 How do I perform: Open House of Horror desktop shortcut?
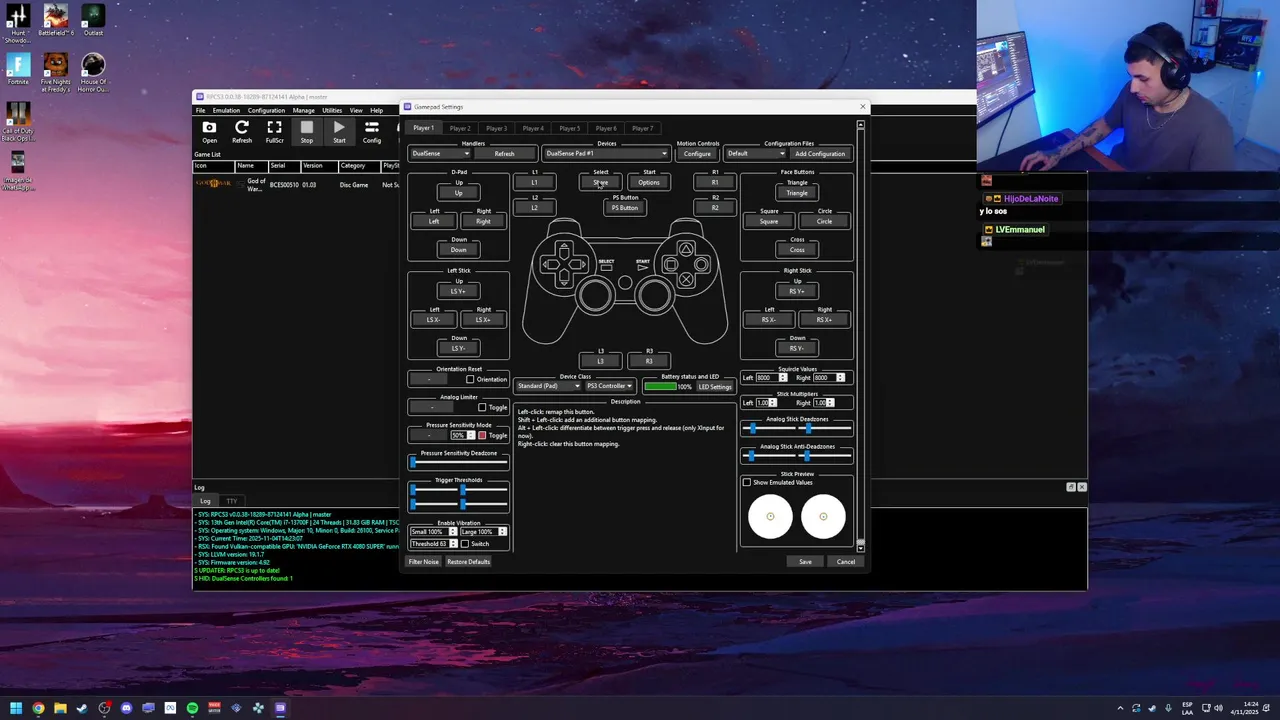point(93,72)
